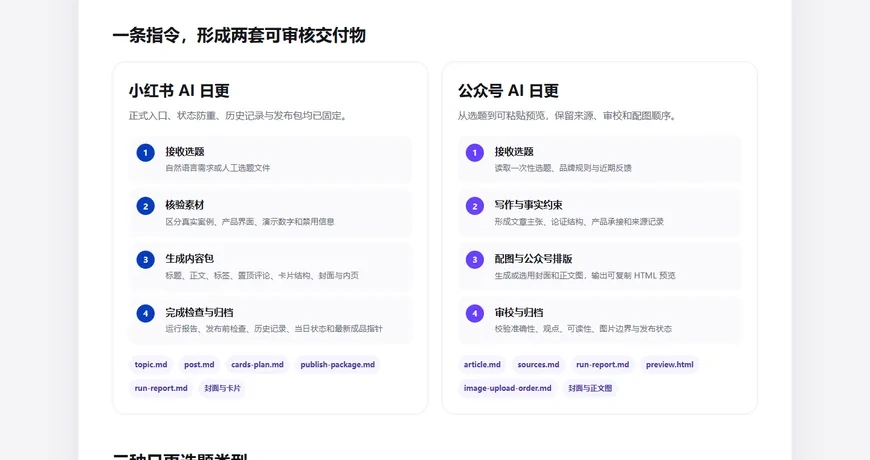The width and height of the screenshot is (870, 460).
Task: Select the sources.md file chip
Action: click(538, 365)
